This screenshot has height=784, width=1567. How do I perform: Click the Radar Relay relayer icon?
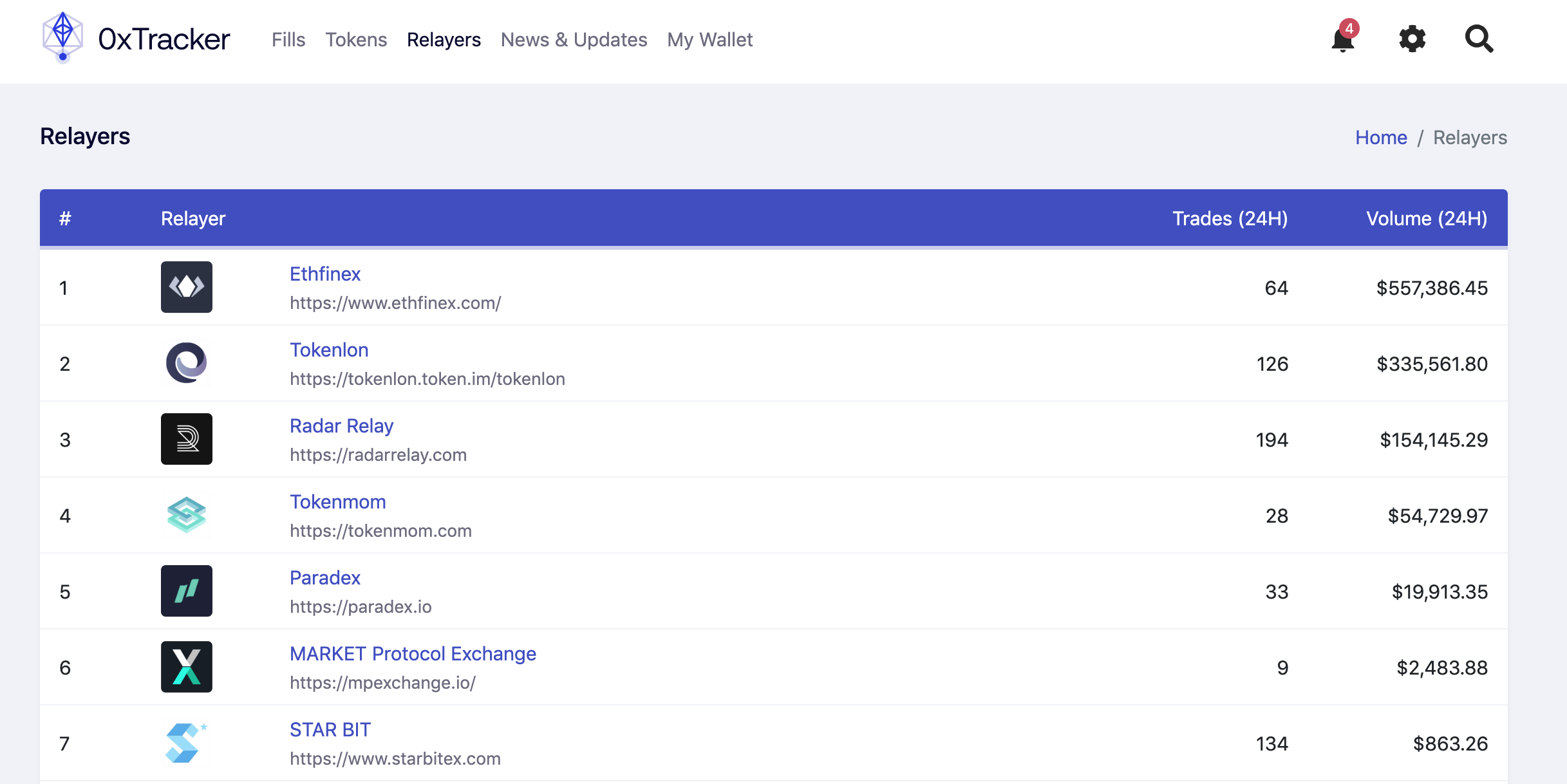pos(187,439)
